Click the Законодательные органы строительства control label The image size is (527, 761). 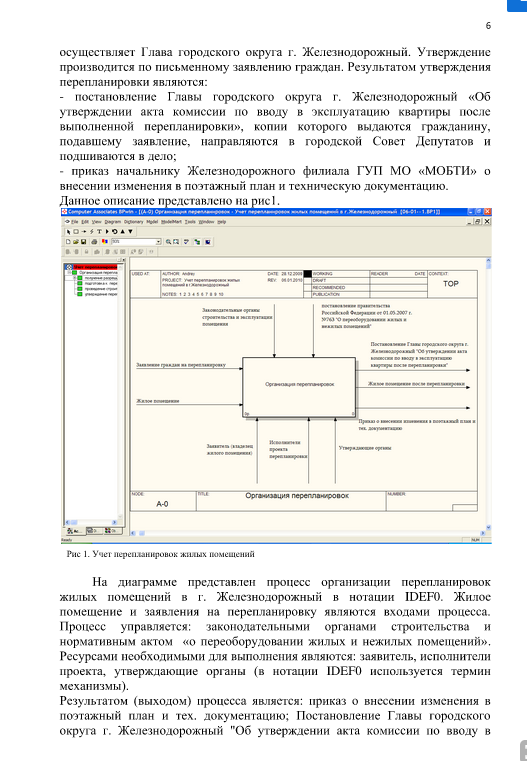(237, 316)
